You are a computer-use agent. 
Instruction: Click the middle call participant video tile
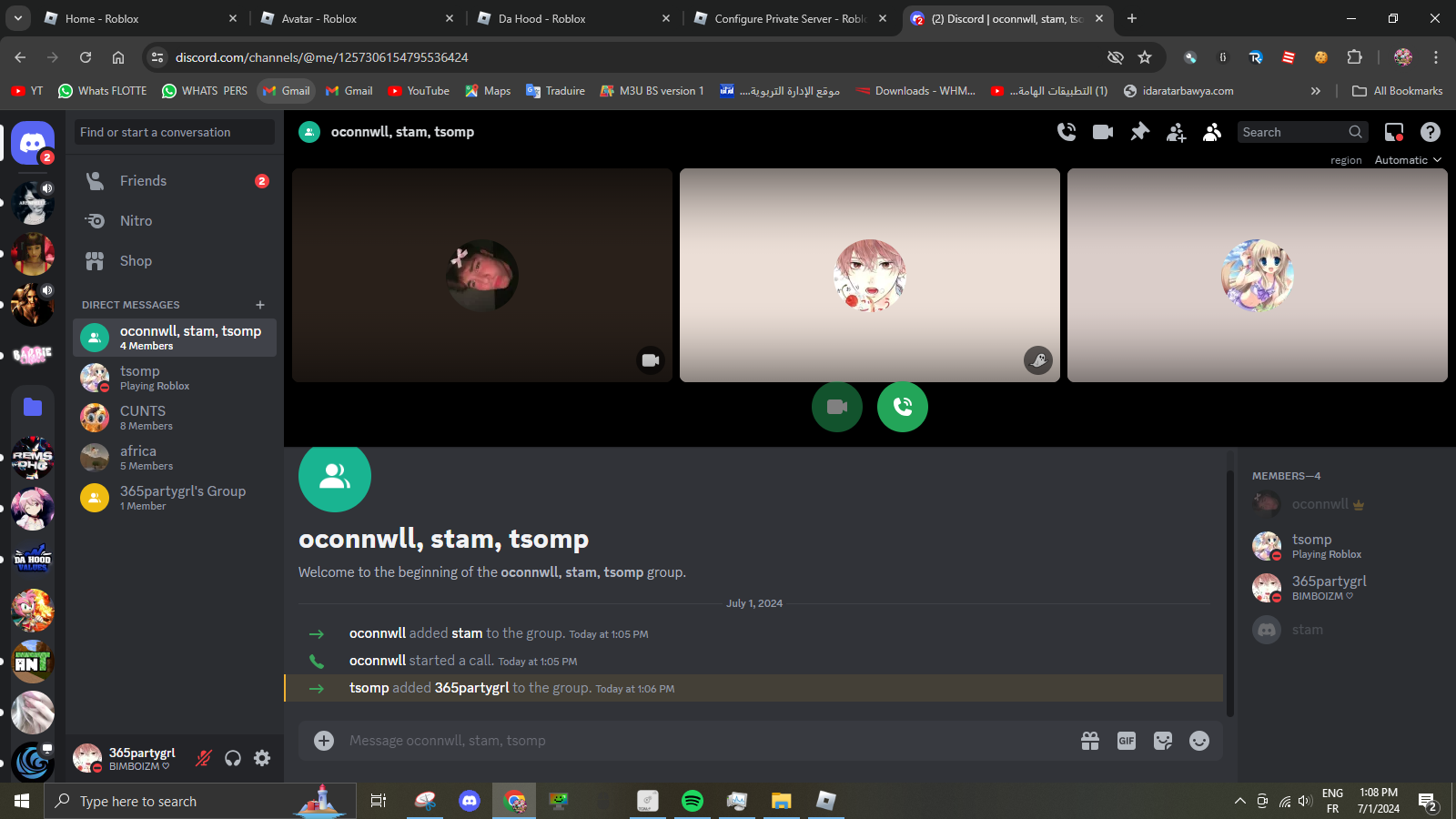click(870, 275)
